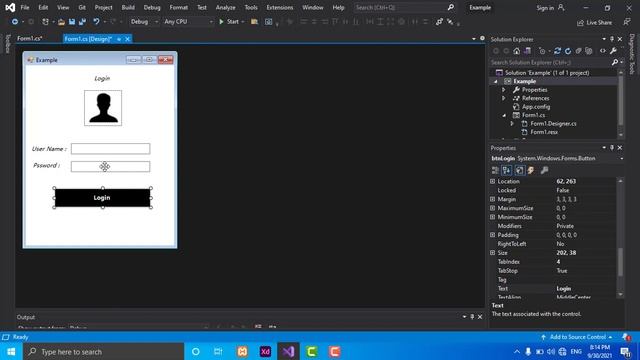The image size is (640, 360).
Task: Select Form1.resx in Solution Explorer
Action: click(544, 132)
